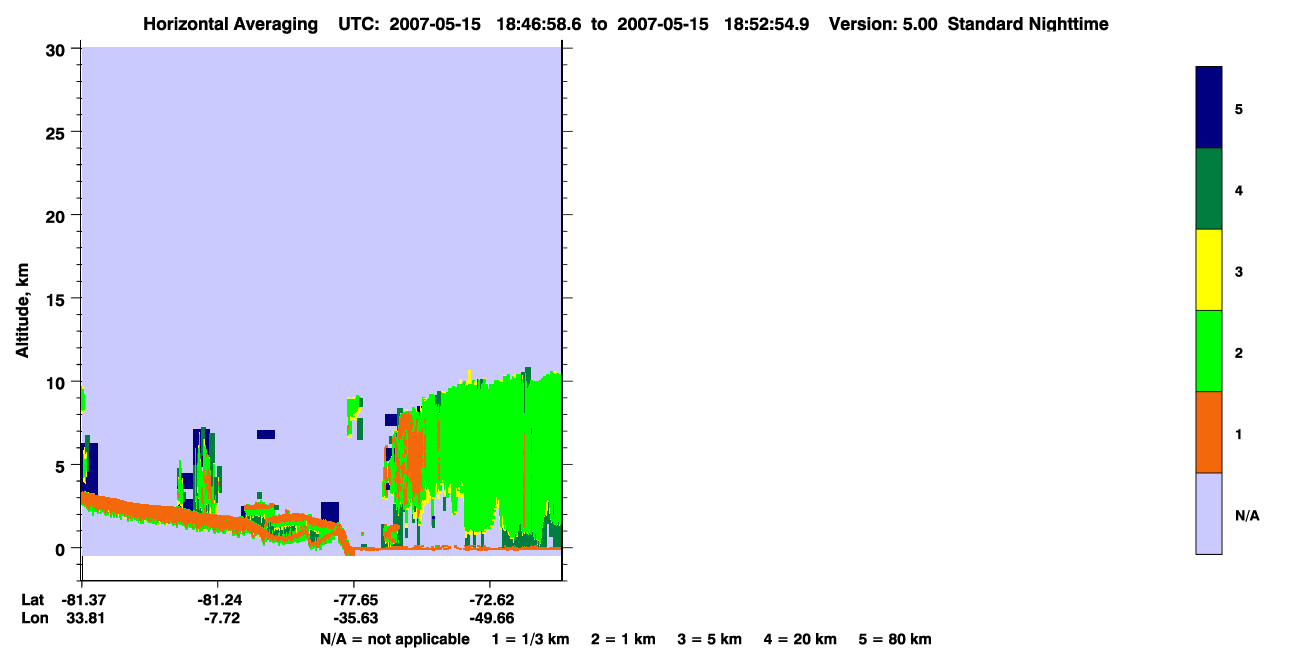This screenshot has width=1300, height=667.
Task: Click the colorbar 'N/A' label
Action: click(x=1247, y=515)
